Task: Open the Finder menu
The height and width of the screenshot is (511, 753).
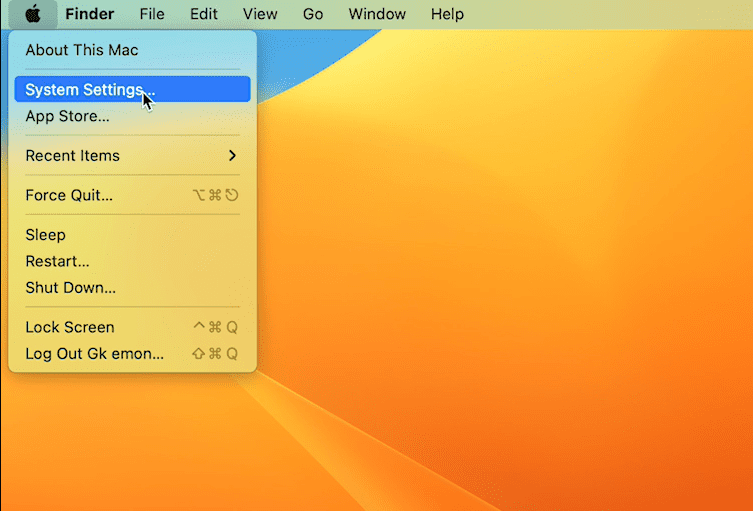Action: 90,14
